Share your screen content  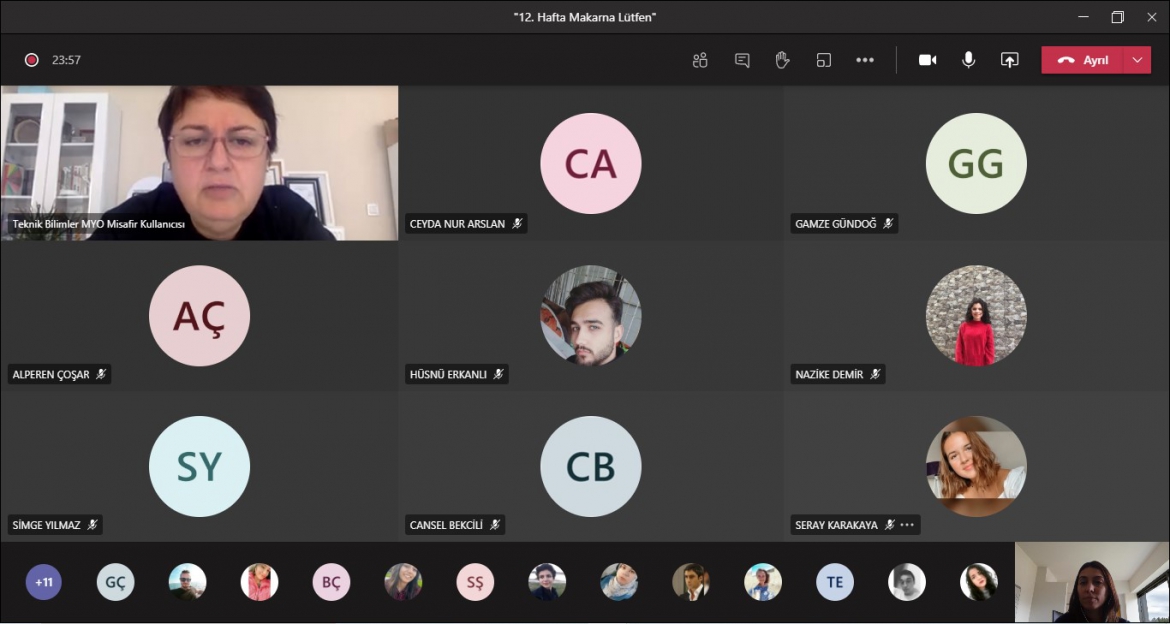[x=1010, y=60]
